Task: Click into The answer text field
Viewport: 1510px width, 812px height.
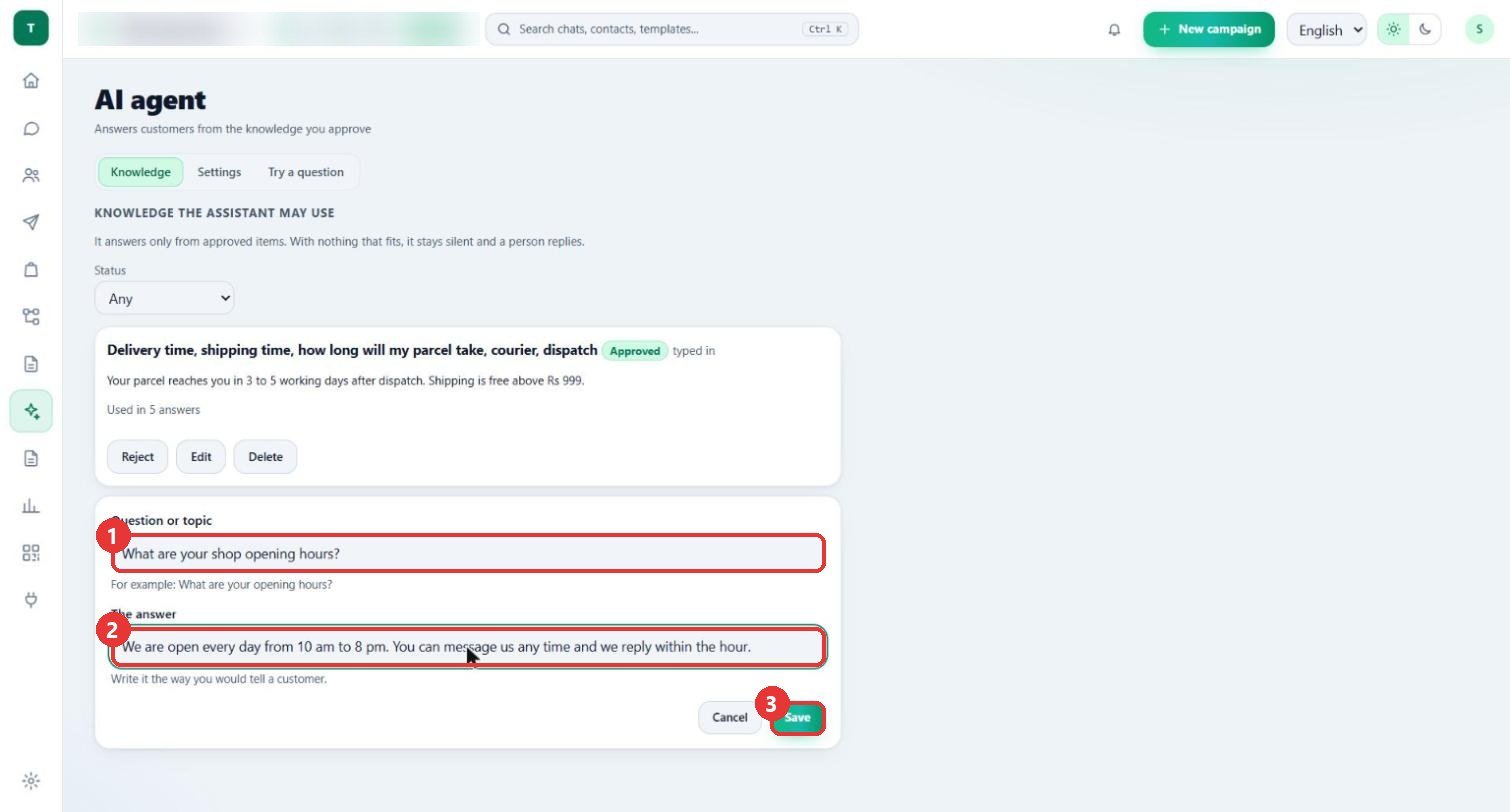Action: 468,647
